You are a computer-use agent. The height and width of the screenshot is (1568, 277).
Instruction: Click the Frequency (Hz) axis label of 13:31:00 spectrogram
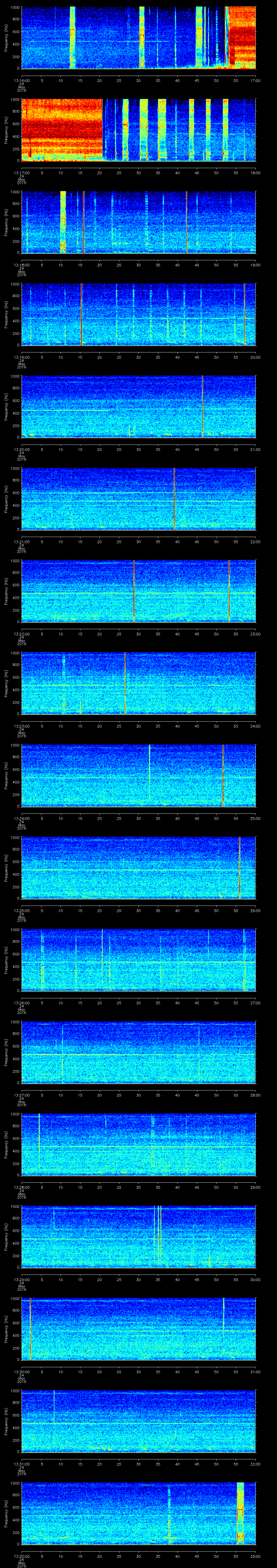pyautogui.click(x=6, y=1421)
